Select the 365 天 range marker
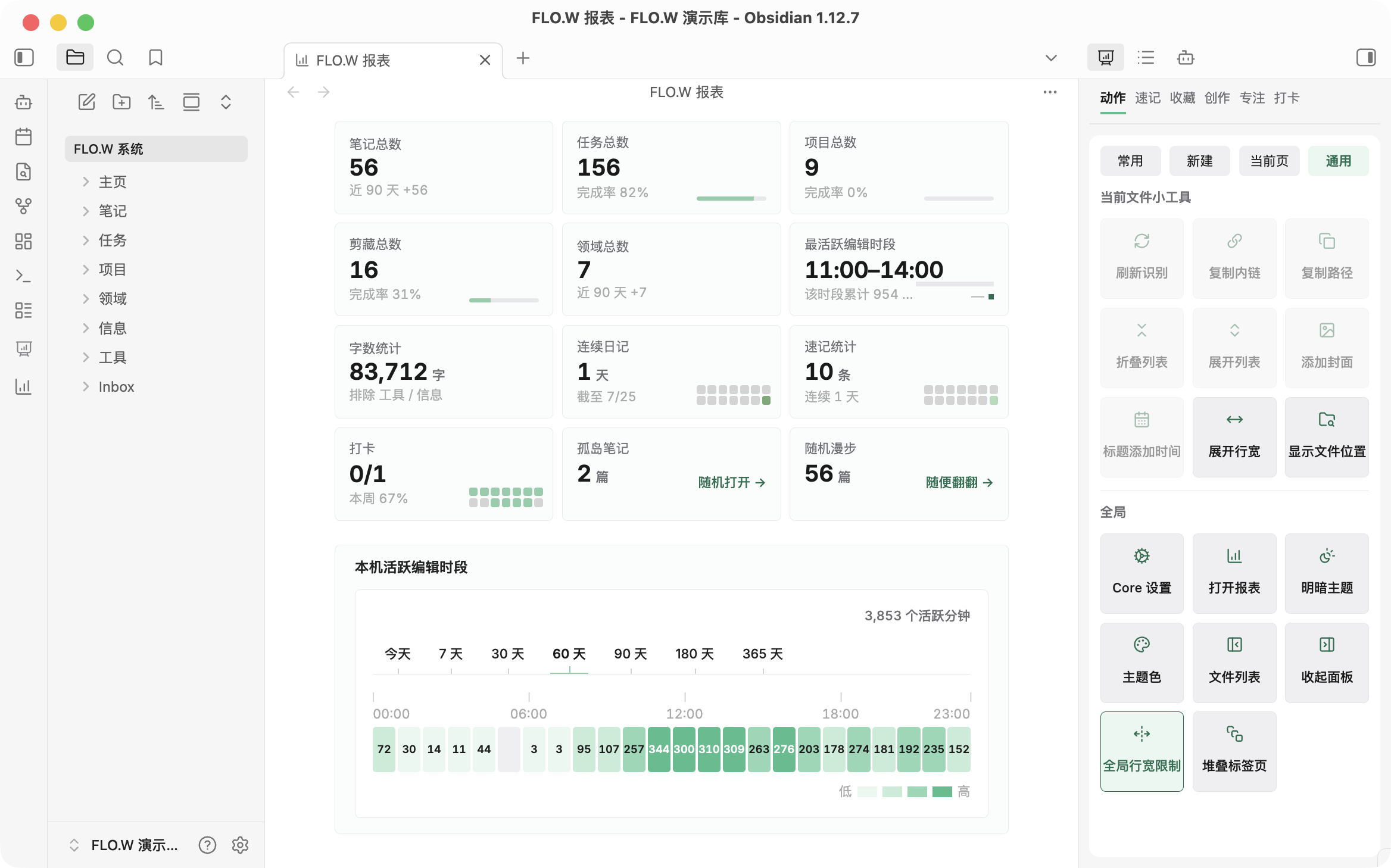Image resolution: width=1391 pixels, height=868 pixels. [x=763, y=654]
